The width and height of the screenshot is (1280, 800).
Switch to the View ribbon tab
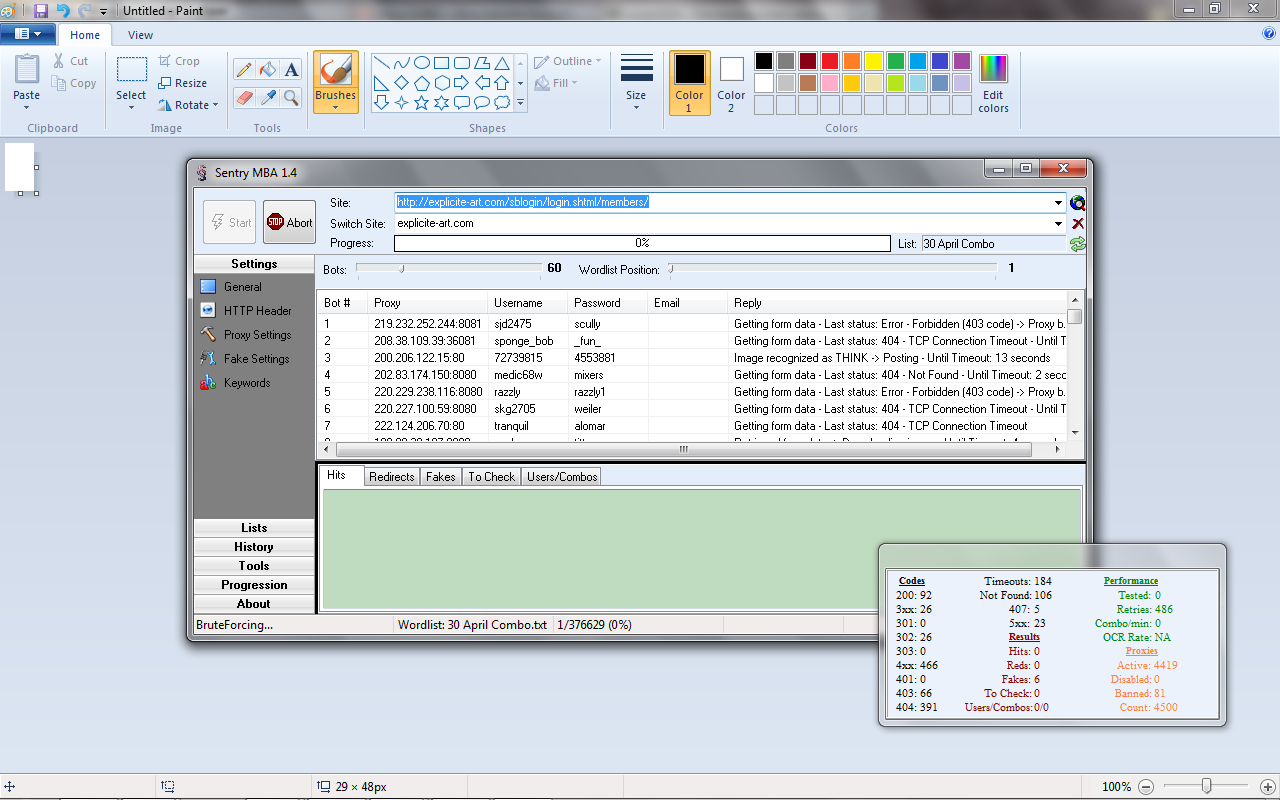pos(140,35)
